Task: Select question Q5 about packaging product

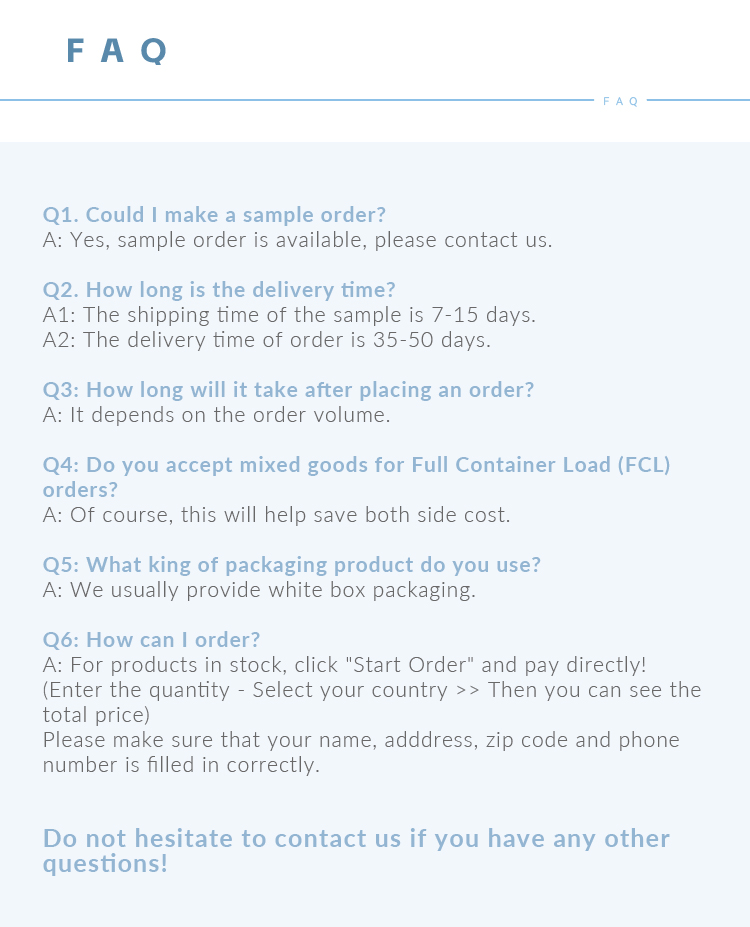Action: pyautogui.click(x=291, y=565)
